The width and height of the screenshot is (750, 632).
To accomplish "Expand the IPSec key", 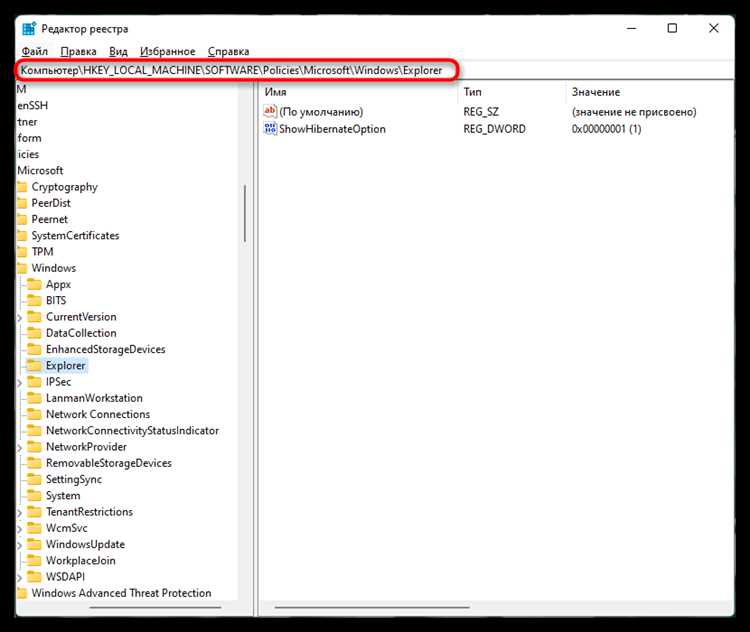I will [x=20, y=383].
